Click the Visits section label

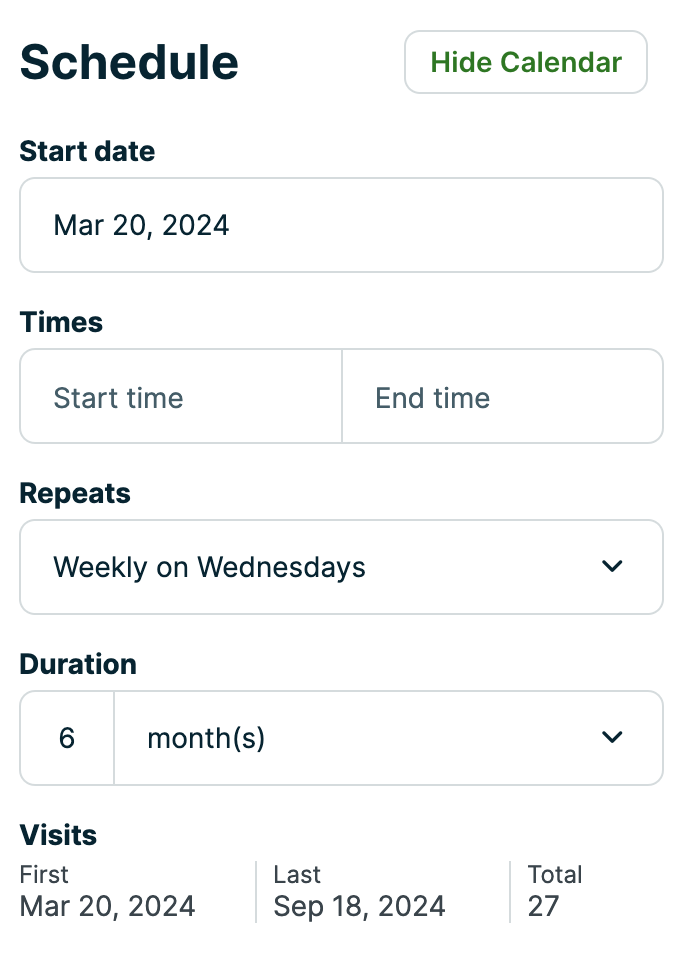[x=58, y=835]
